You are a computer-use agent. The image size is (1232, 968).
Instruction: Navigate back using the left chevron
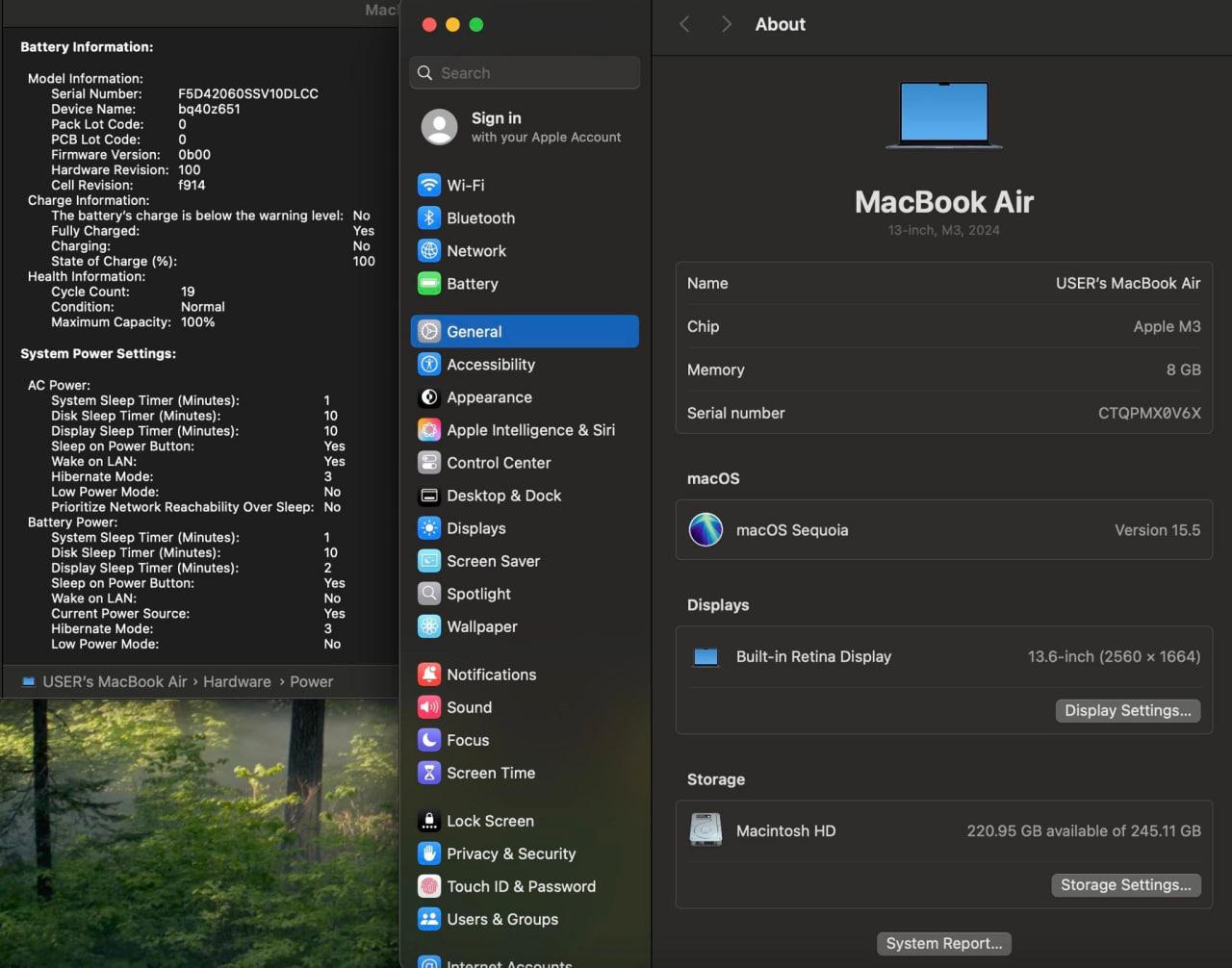(684, 25)
